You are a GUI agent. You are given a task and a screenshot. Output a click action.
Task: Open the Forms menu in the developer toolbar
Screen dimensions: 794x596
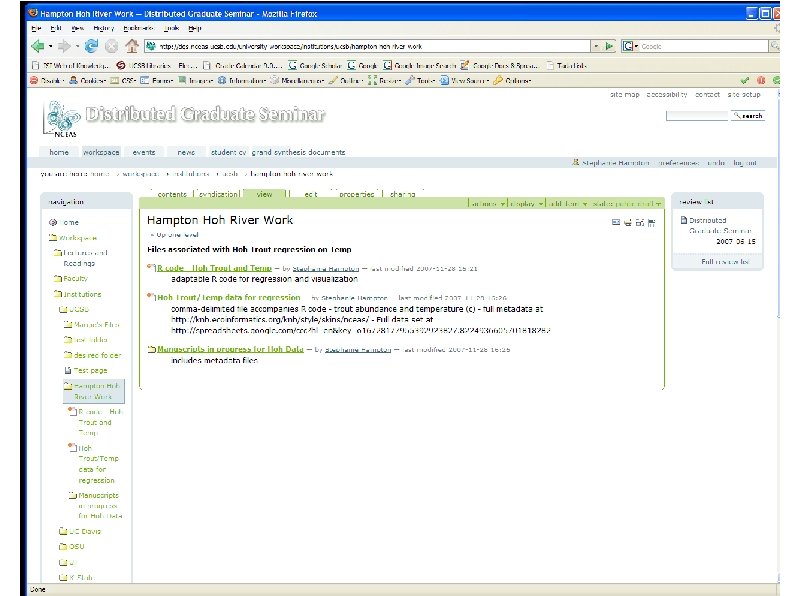[x=157, y=81]
